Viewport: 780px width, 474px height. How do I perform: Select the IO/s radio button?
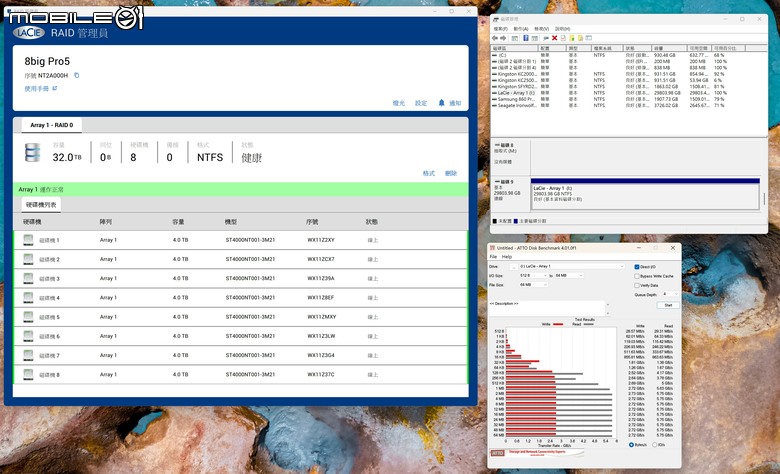pyautogui.click(x=655, y=445)
